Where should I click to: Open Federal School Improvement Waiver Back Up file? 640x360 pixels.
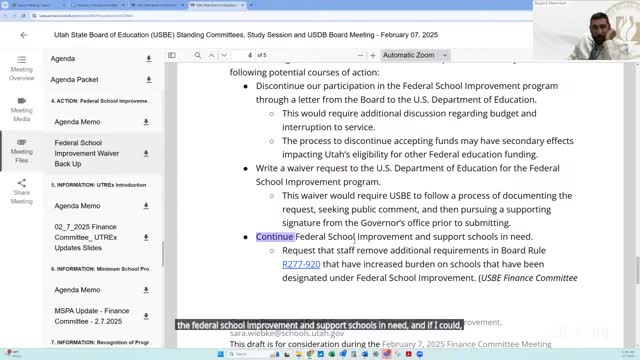87,153
